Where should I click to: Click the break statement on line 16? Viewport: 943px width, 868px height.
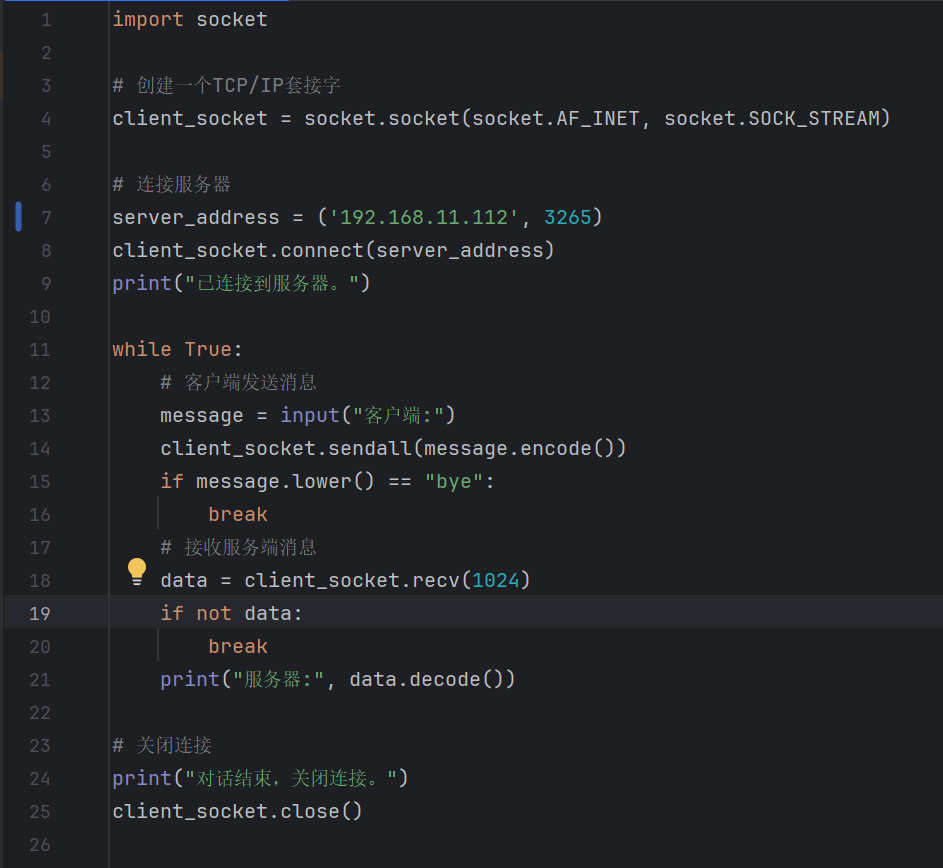coord(238,514)
